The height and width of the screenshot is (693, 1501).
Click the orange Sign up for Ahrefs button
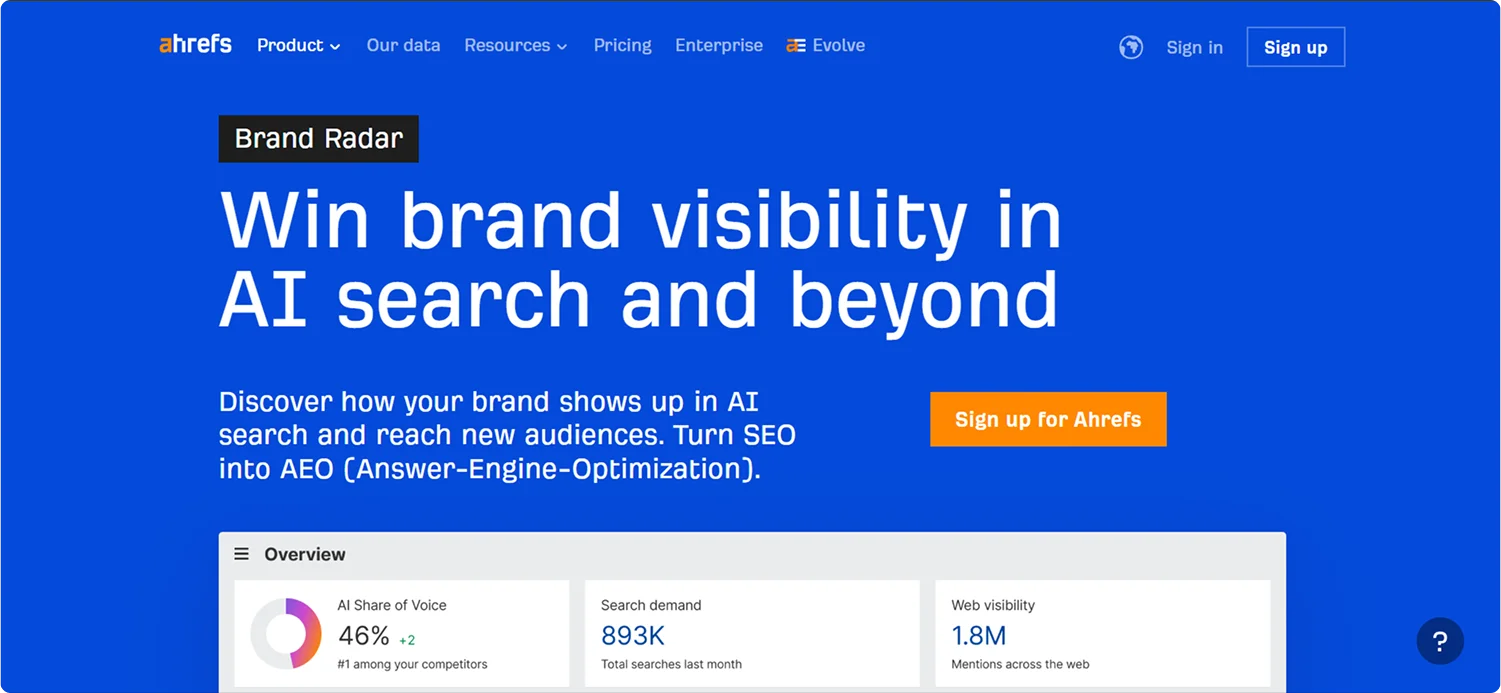tap(1048, 419)
